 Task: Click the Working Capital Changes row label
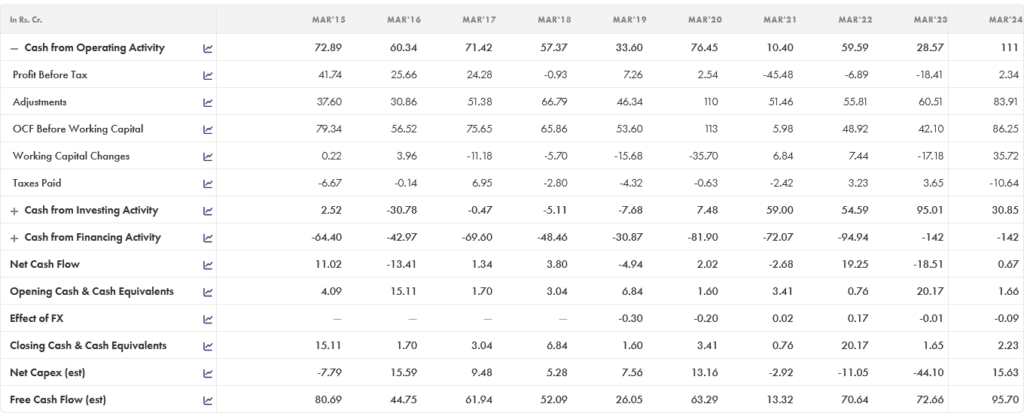[x=71, y=156]
